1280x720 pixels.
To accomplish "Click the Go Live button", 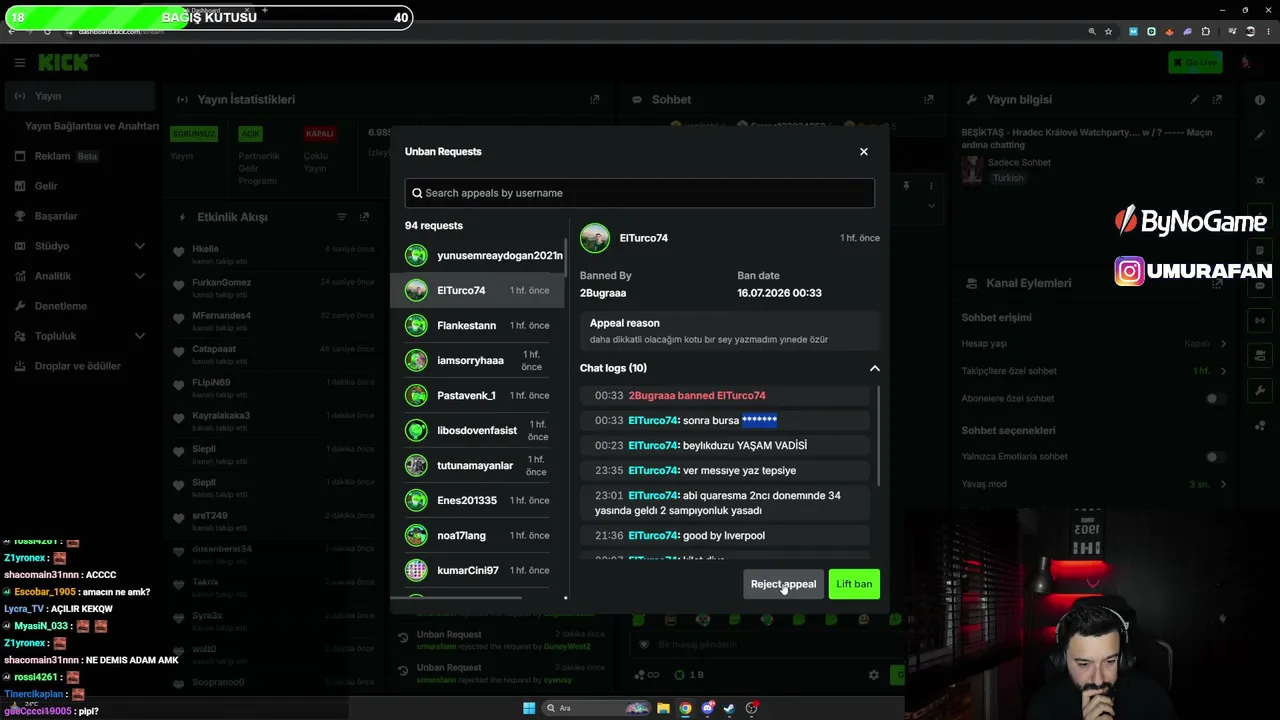I will [x=1195, y=62].
